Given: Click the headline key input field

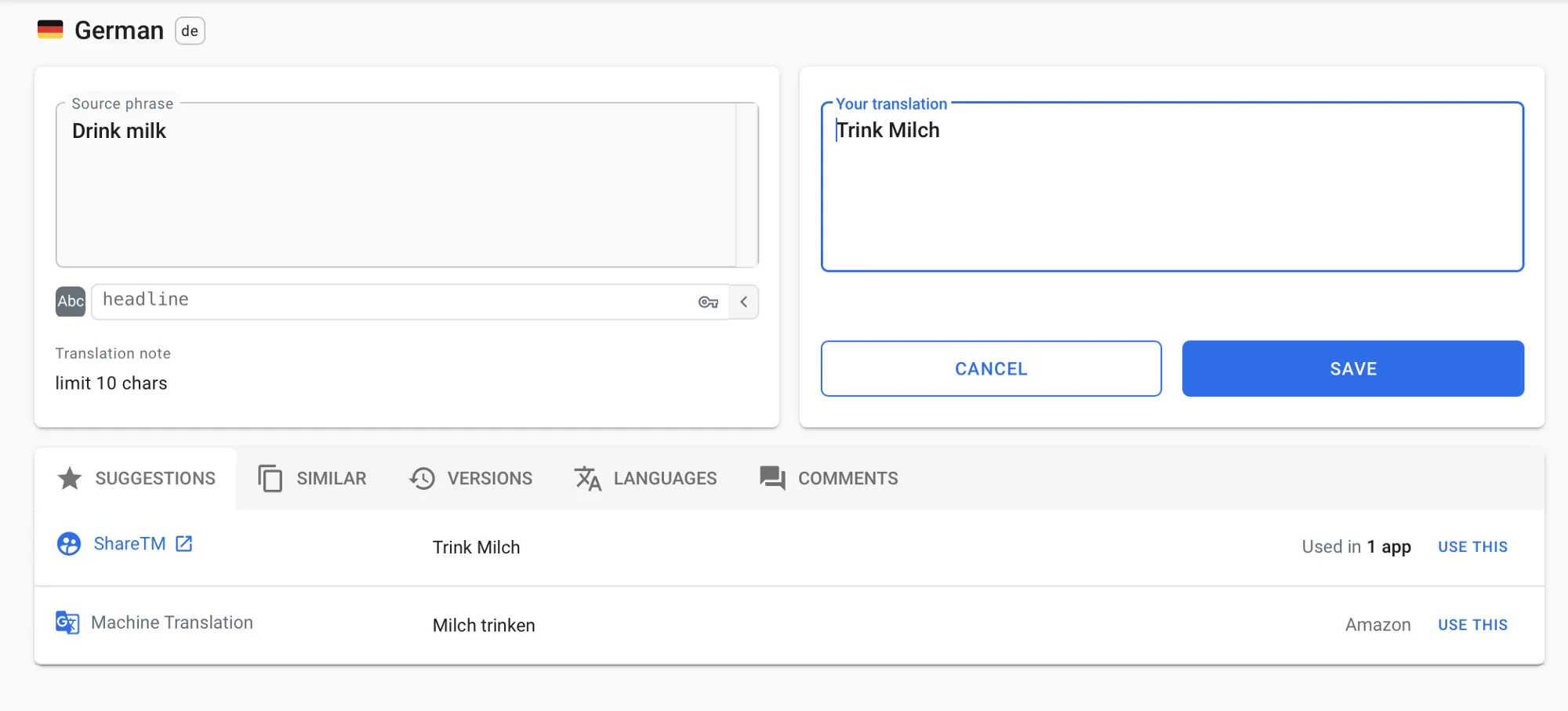Looking at the screenshot, I should pos(392,301).
